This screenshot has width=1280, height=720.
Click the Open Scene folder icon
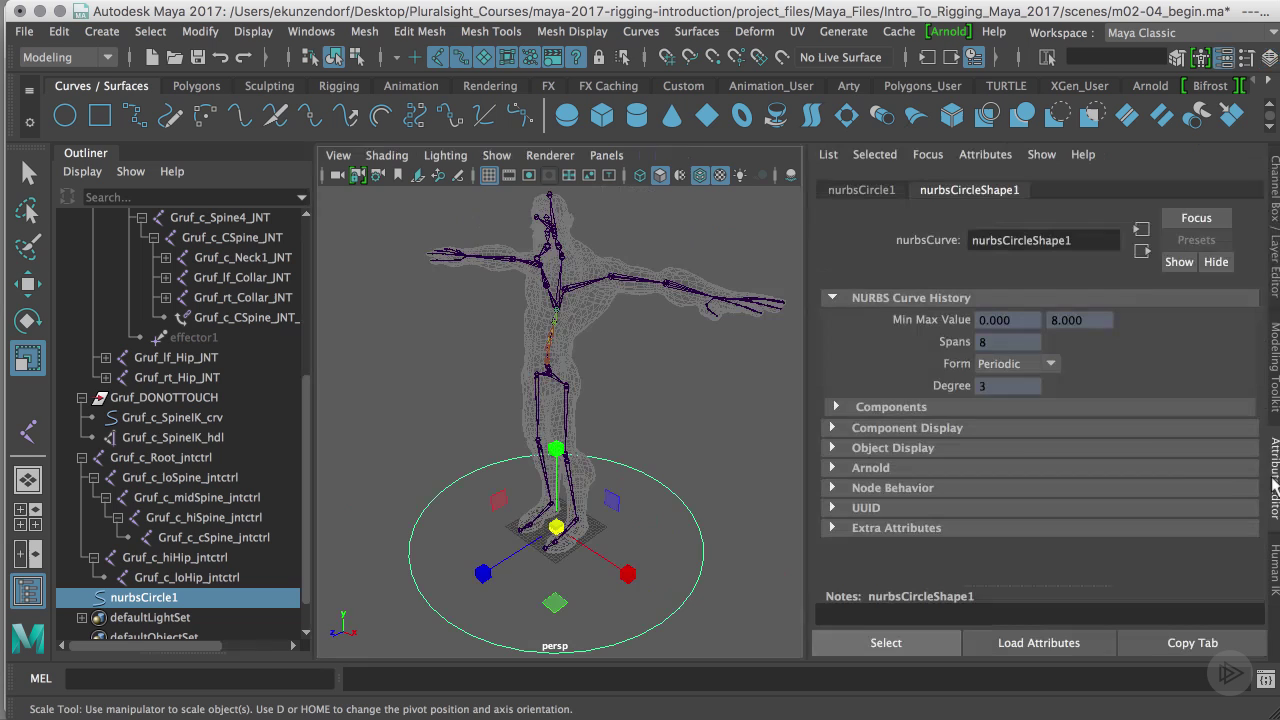(x=174, y=57)
